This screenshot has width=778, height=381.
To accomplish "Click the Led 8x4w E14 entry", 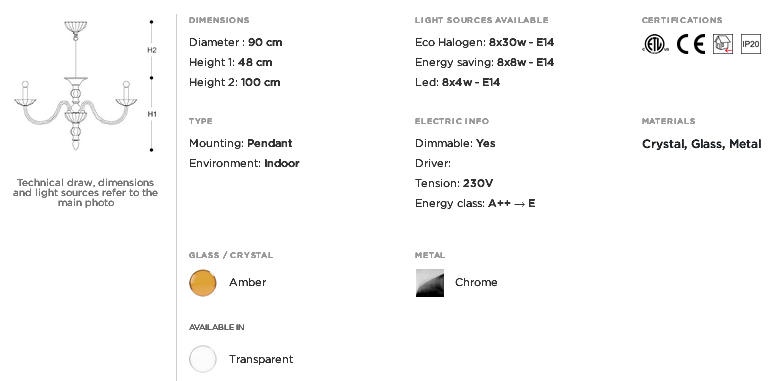I will [x=457, y=82].
